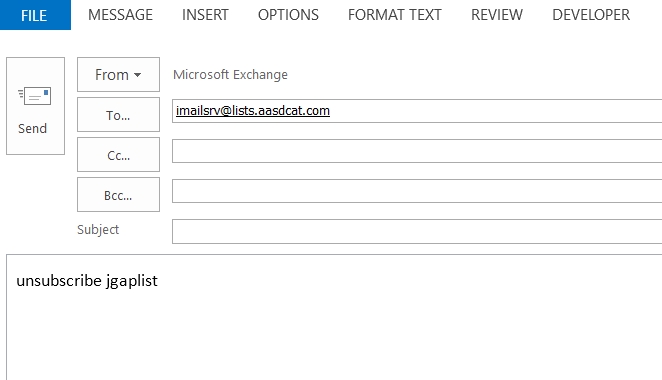Click the Cc... recipients button

point(118,155)
